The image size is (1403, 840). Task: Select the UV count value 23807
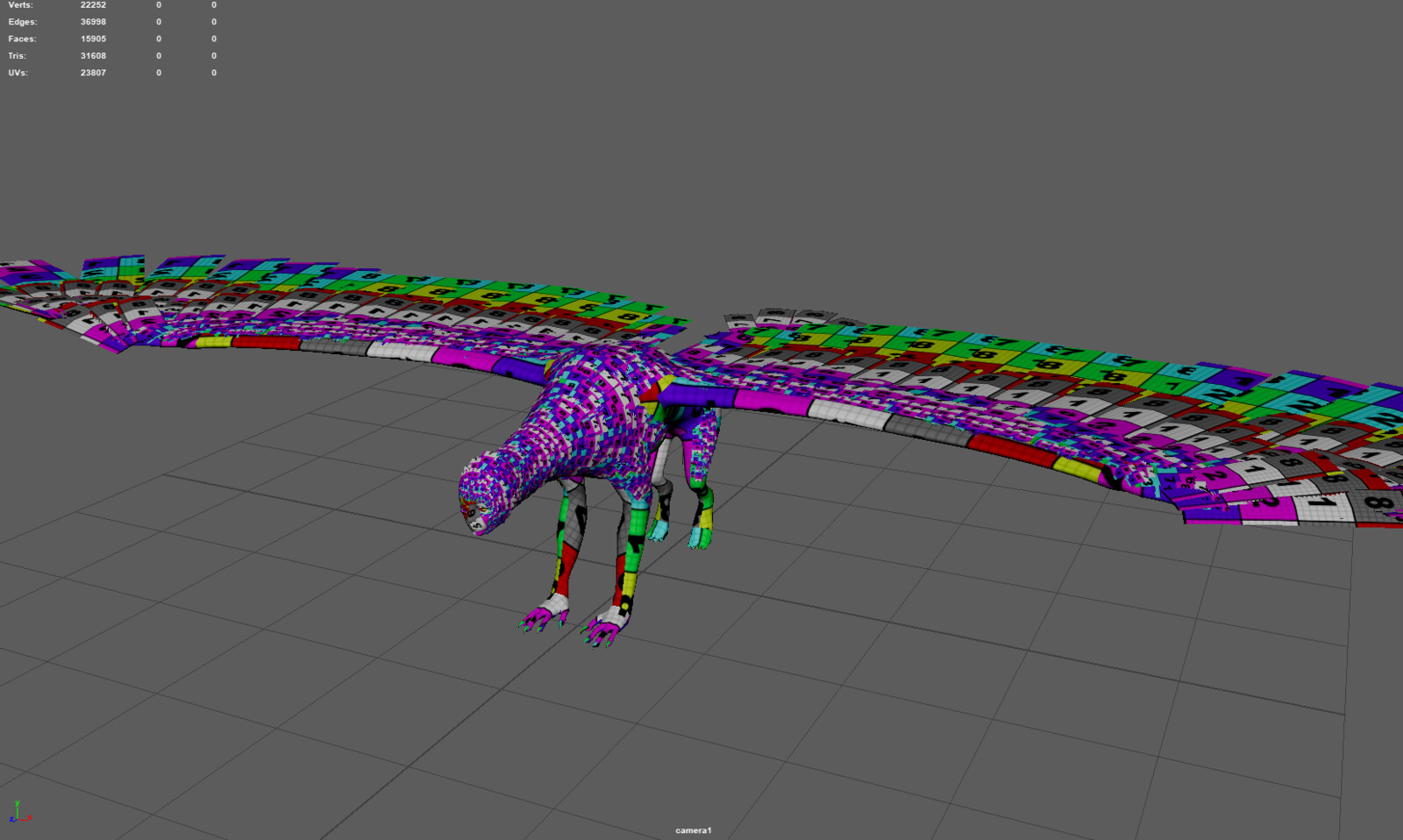[93, 73]
